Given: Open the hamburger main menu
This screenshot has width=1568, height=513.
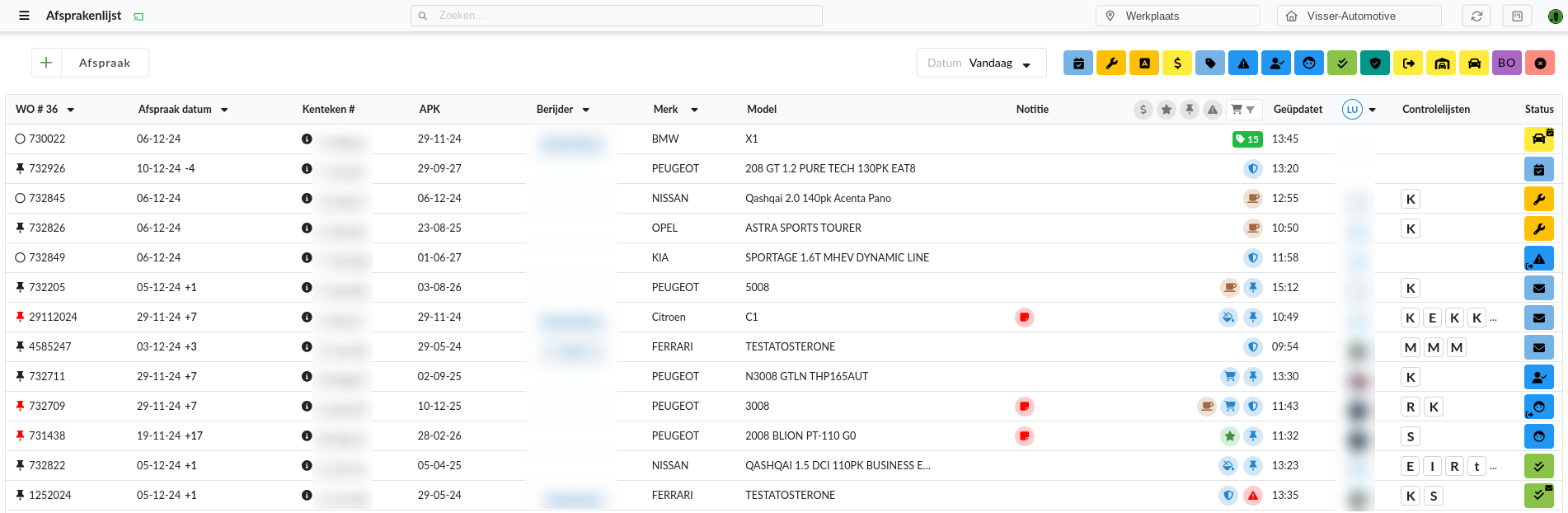Looking at the screenshot, I should pyautogui.click(x=24, y=16).
